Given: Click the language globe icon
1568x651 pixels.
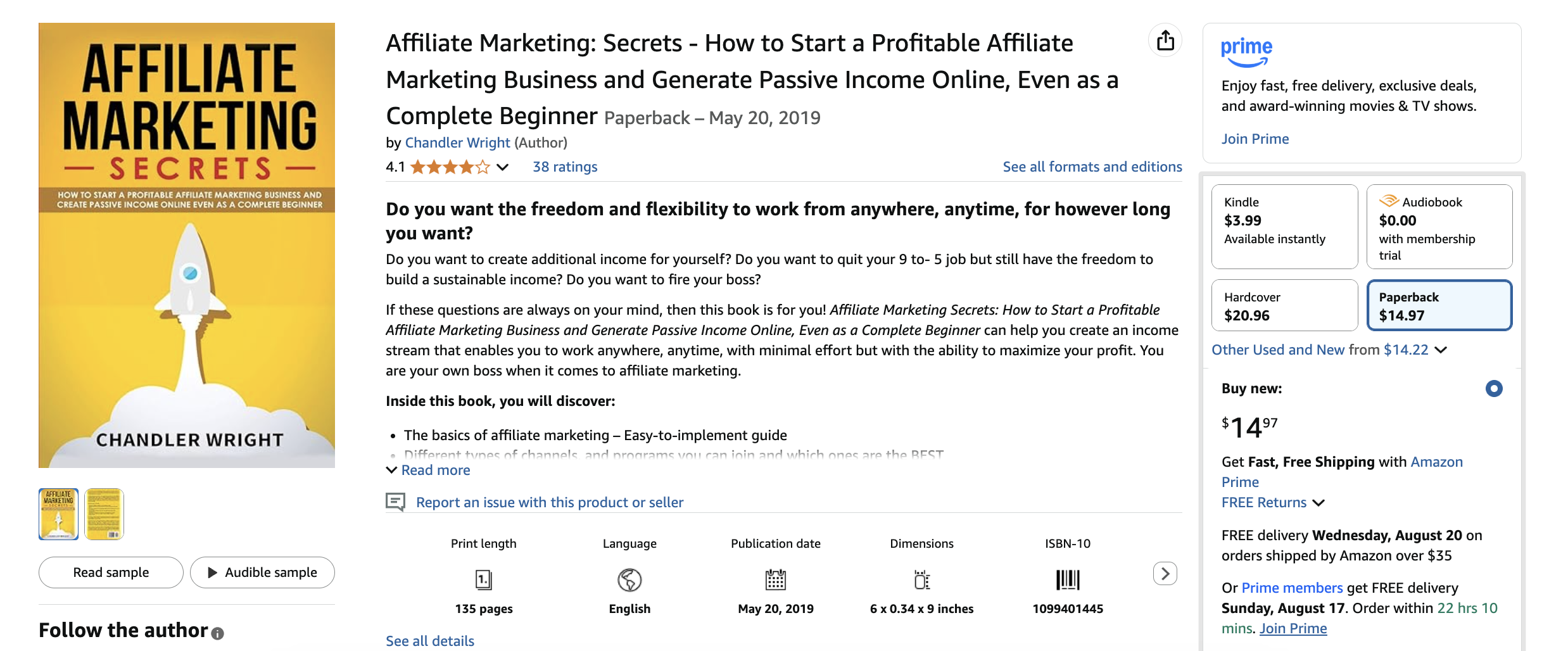Looking at the screenshot, I should click(x=629, y=579).
